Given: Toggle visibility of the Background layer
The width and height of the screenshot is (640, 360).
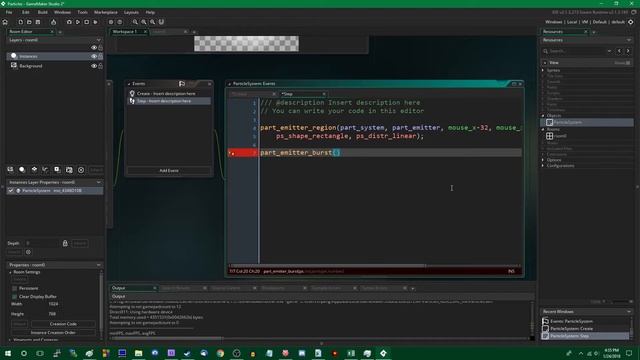Looking at the screenshot, I should click(x=94, y=66).
